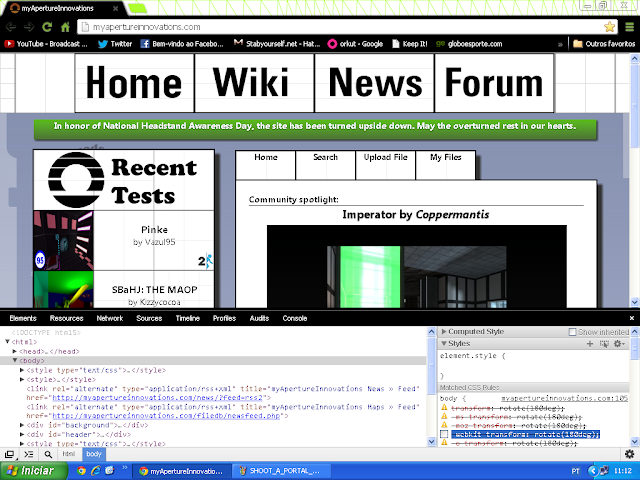Open the Search tab on the site

325,165
